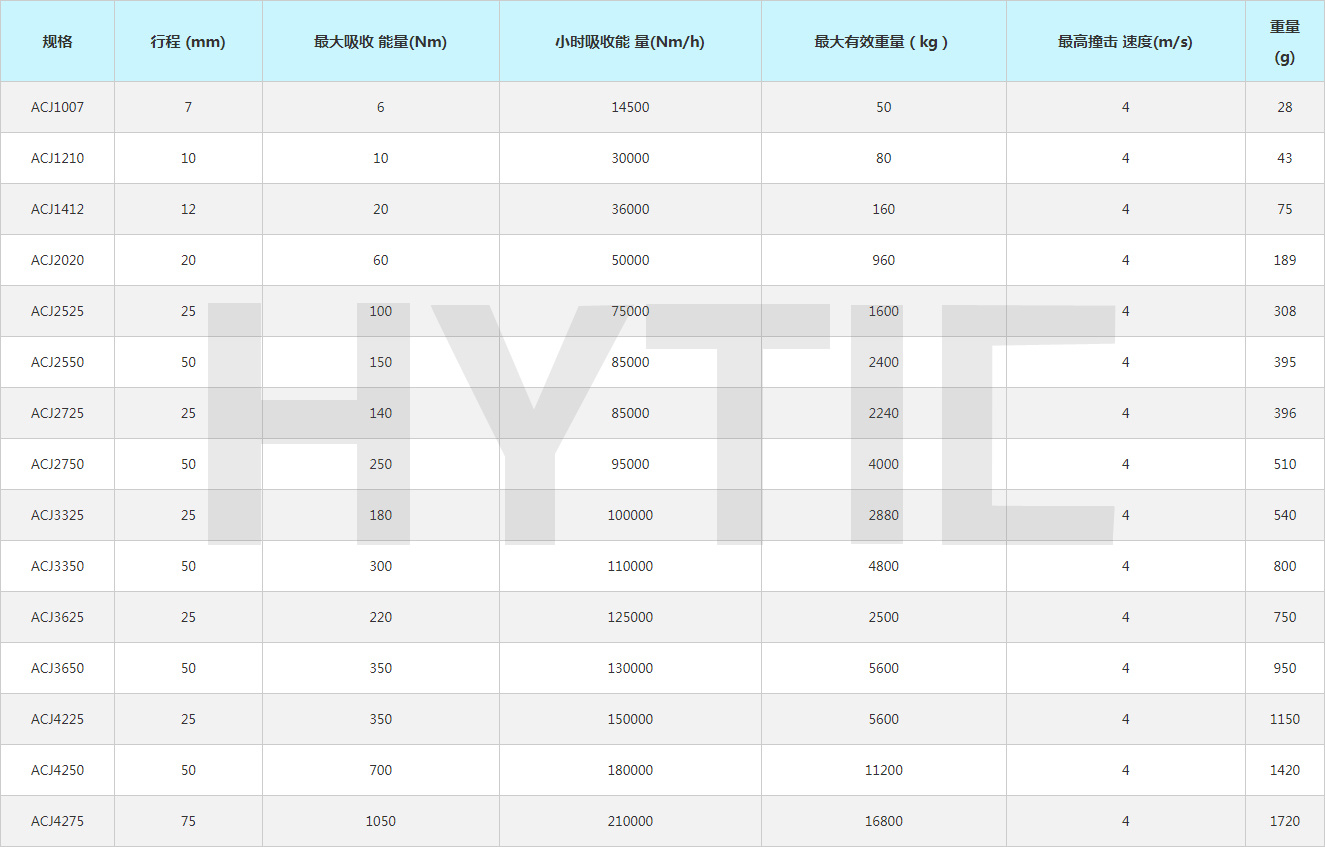The height and width of the screenshot is (847, 1325).
Task: Select the ACJ2020 model cell
Action: (x=57, y=260)
